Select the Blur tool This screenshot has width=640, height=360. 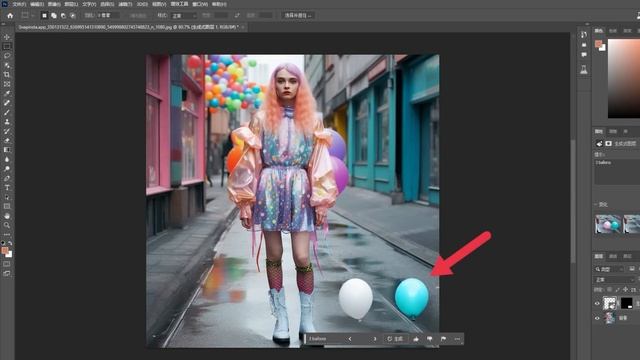point(7,159)
